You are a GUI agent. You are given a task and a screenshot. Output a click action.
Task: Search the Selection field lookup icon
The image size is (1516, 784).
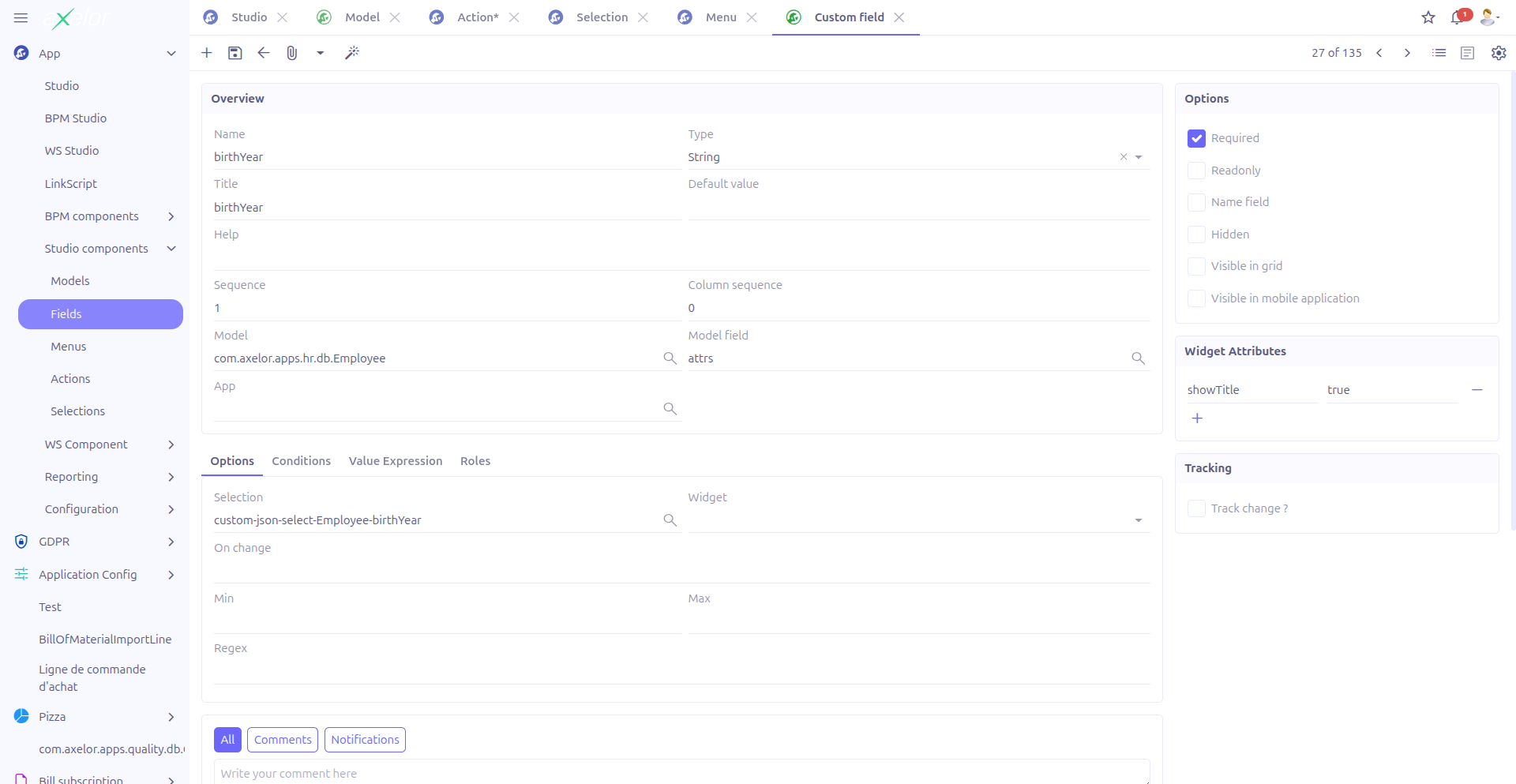click(670, 520)
